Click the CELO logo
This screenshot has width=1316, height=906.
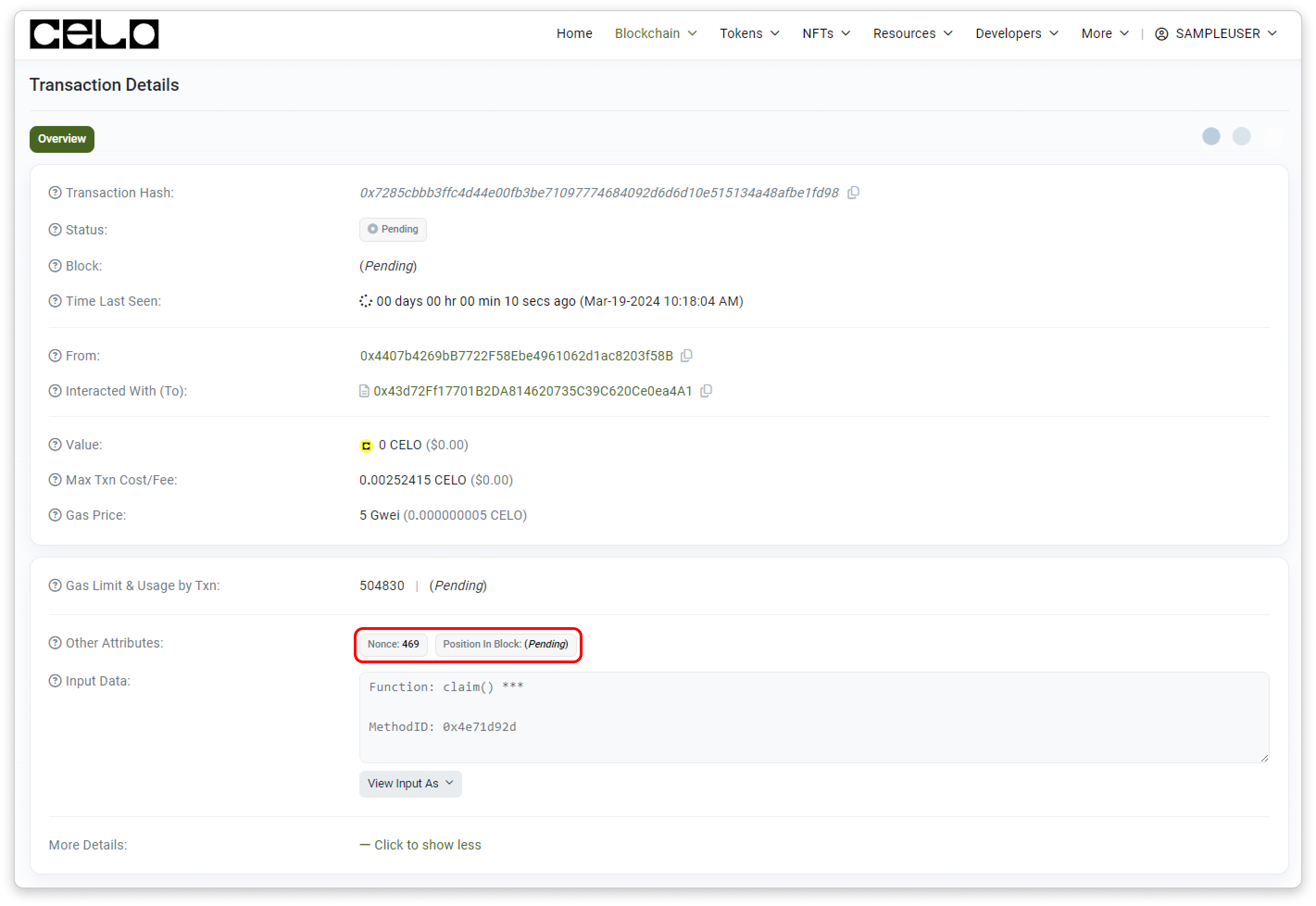click(94, 33)
